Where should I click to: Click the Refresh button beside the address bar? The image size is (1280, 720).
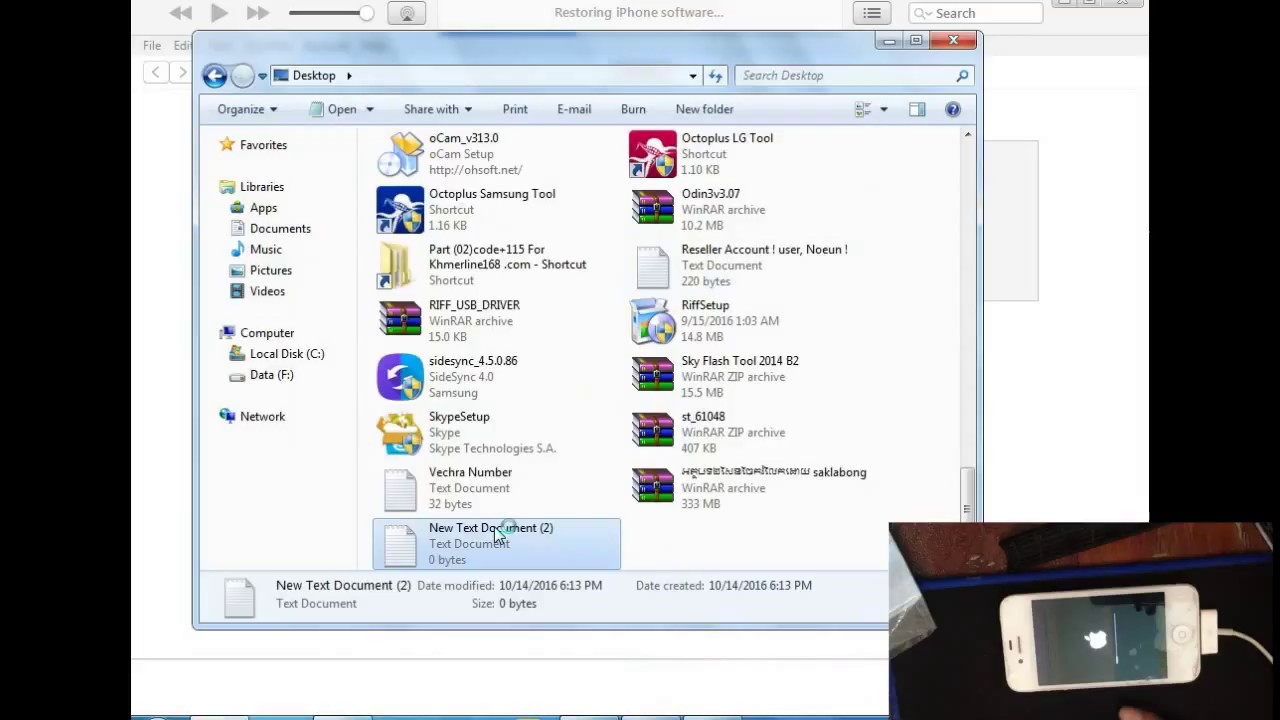716,75
